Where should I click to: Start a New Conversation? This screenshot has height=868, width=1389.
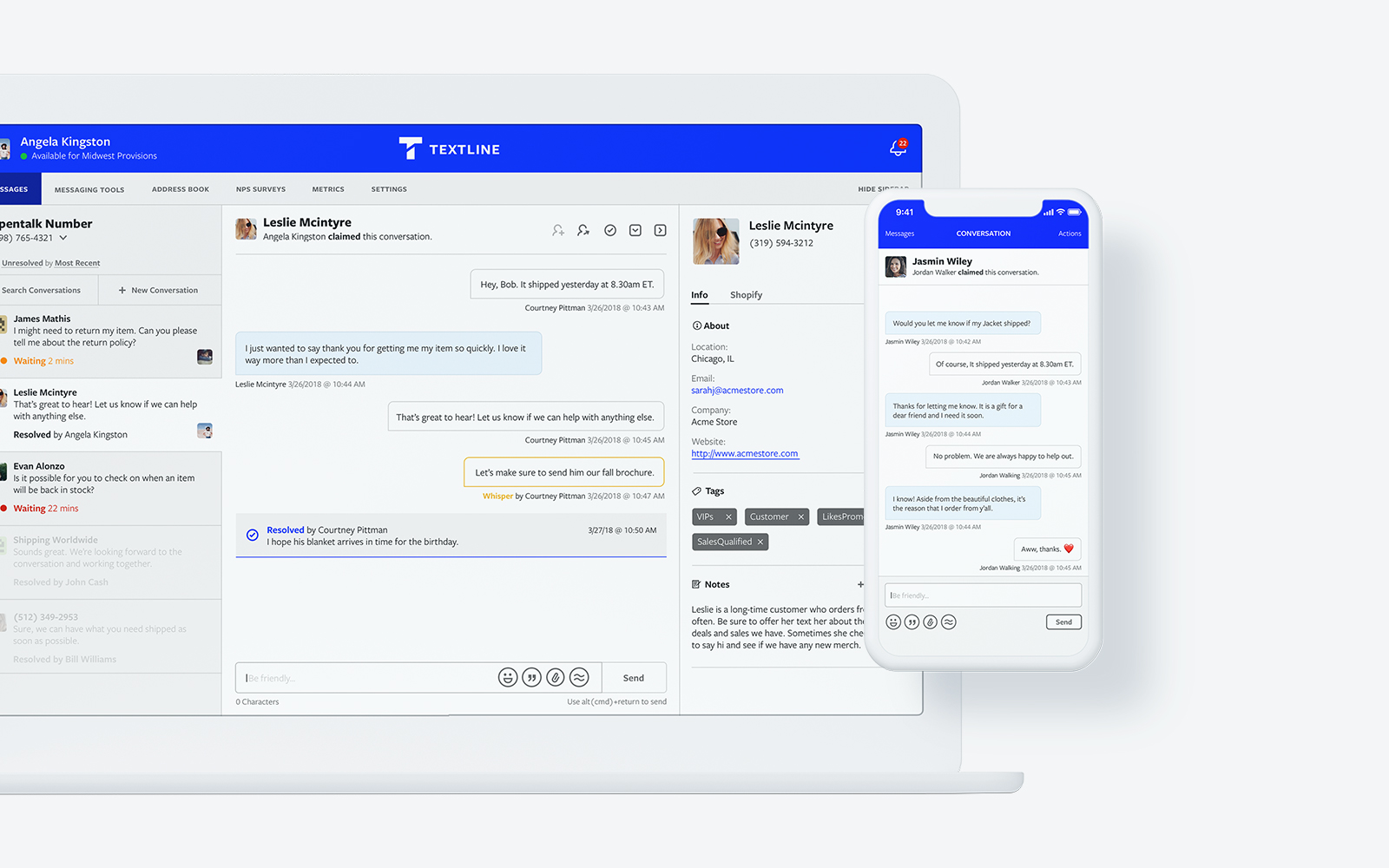click(x=159, y=291)
